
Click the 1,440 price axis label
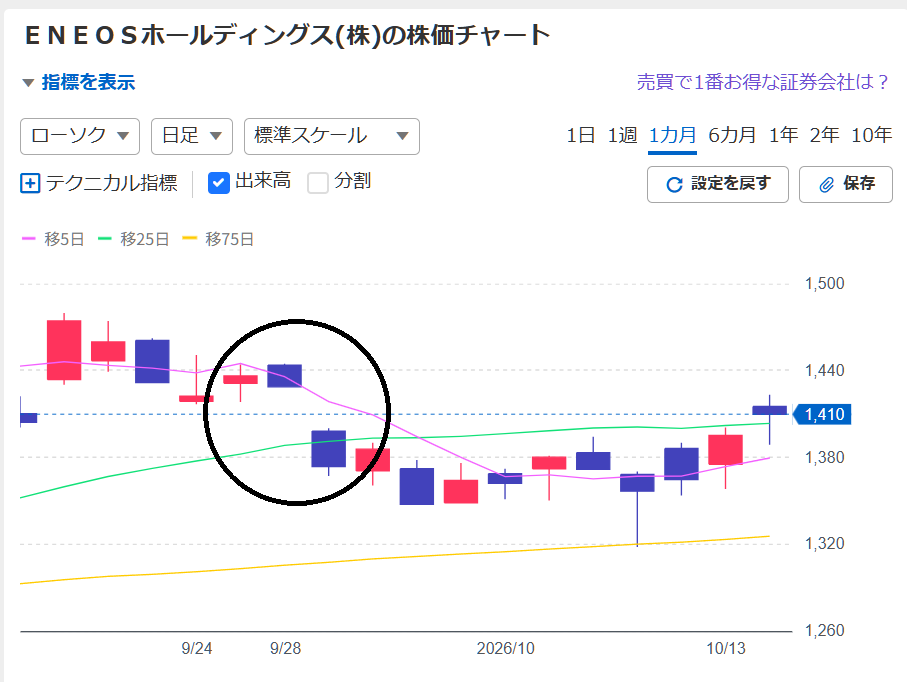tap(825, 370)
